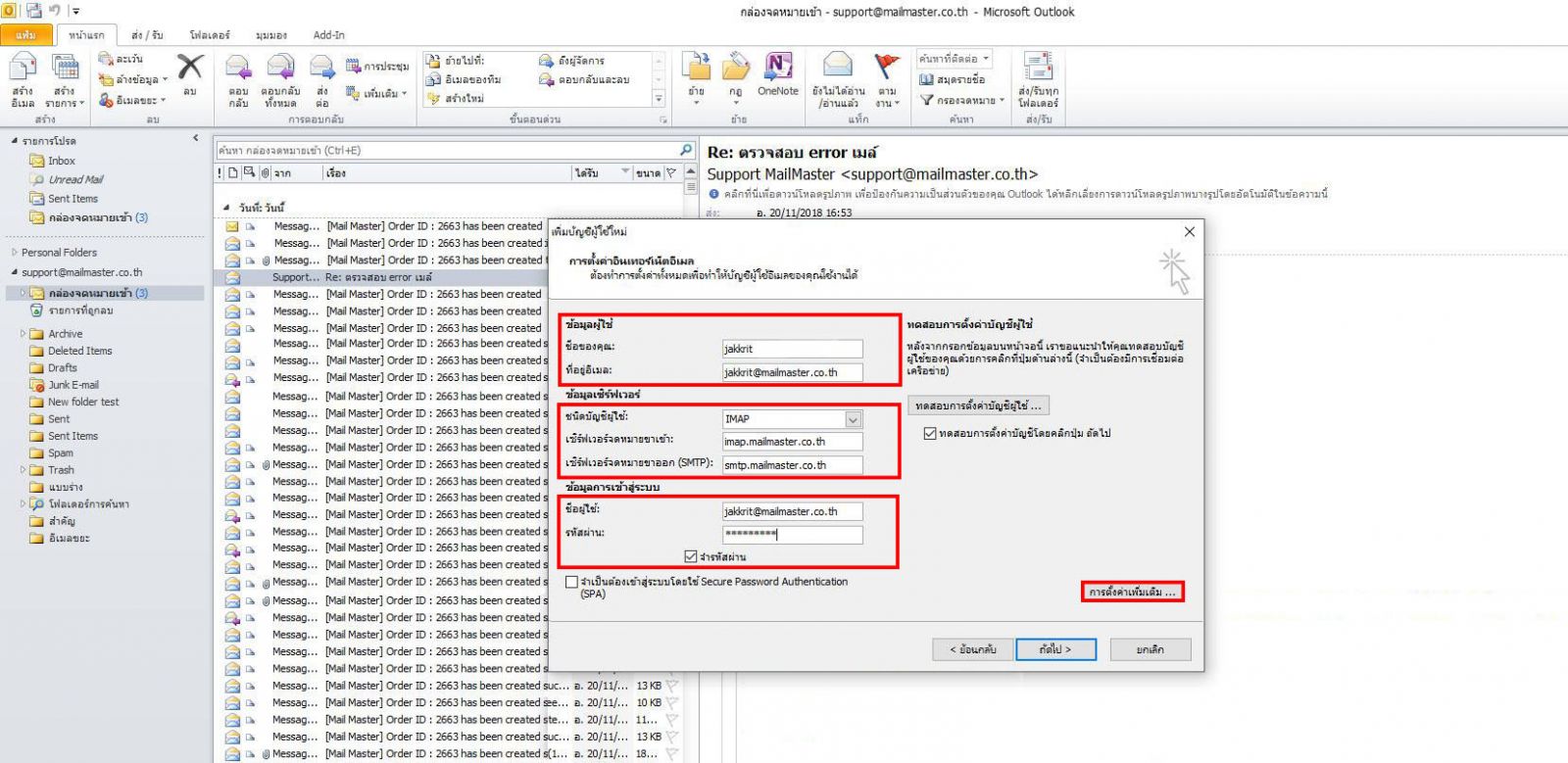This screenshot has width=1568, height=763.
Task: Click the OneNote icon in ribbon
Action: (x=778, y=66)
